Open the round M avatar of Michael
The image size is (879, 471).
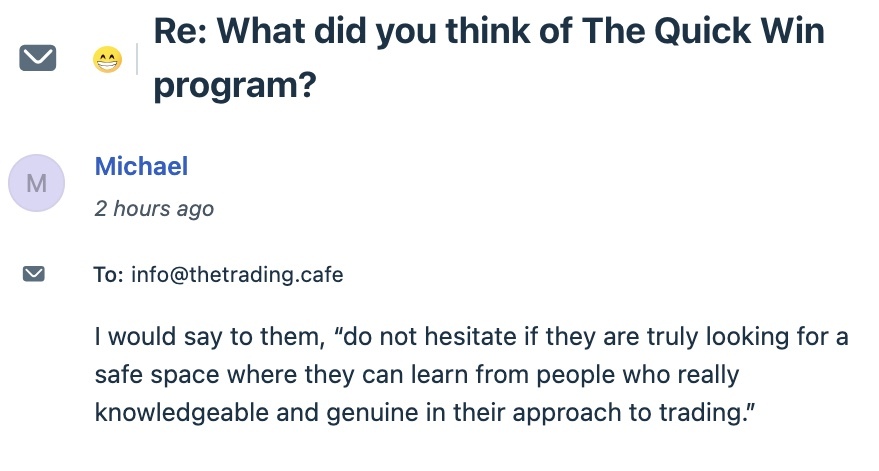36,183
